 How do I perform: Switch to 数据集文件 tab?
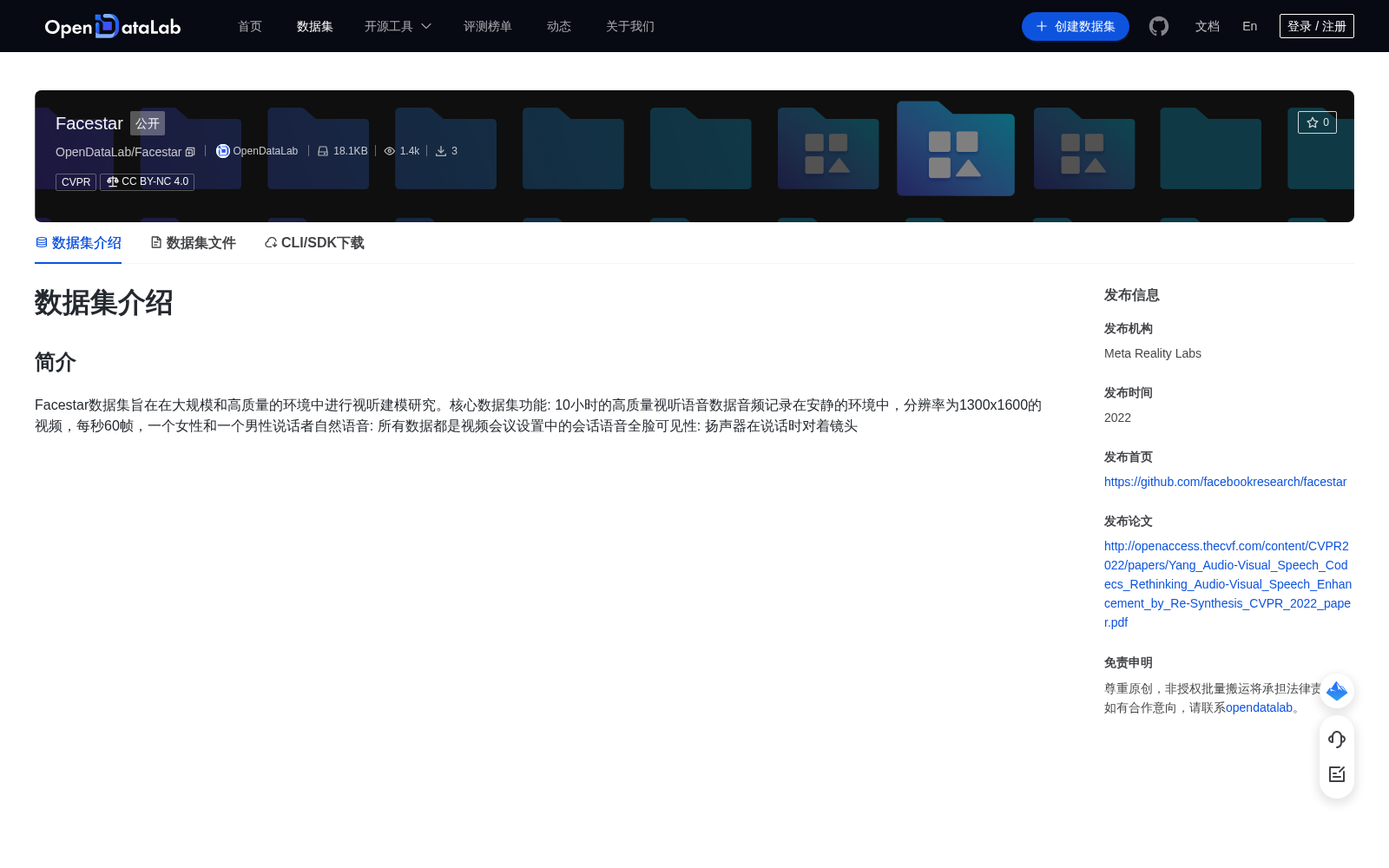click(193, 243)
